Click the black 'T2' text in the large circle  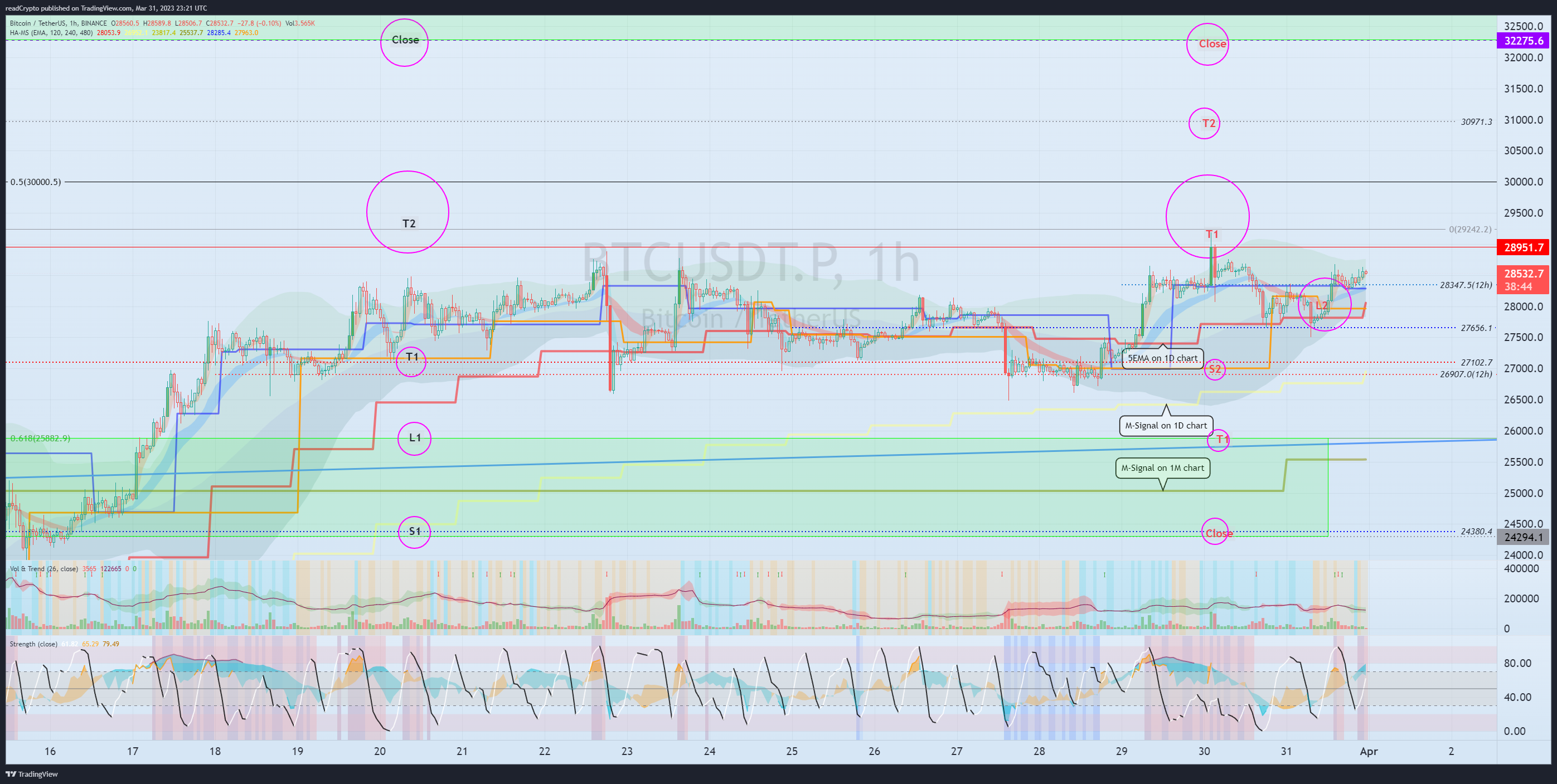pyautogui.click(x=409, y=224)
